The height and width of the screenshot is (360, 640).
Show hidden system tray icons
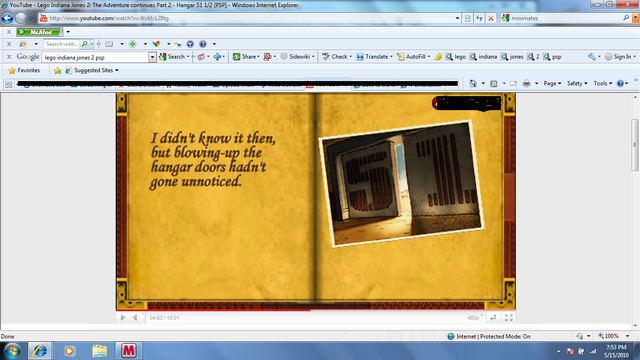point(558,351)
